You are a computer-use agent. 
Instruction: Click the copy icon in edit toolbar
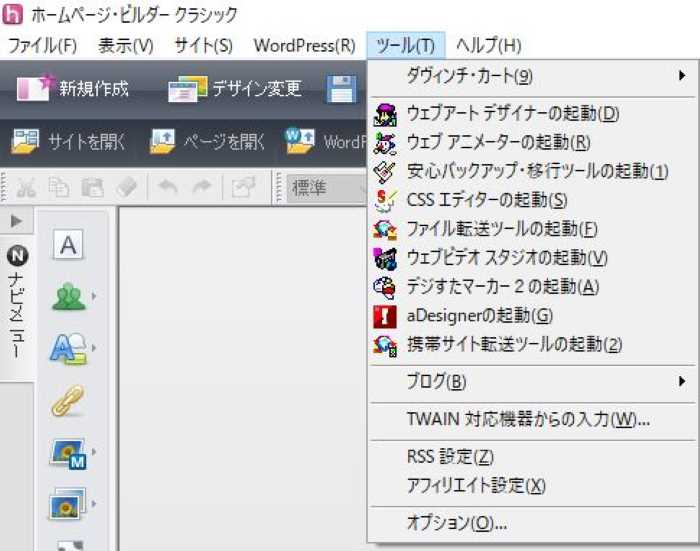[x=59, y=188]
